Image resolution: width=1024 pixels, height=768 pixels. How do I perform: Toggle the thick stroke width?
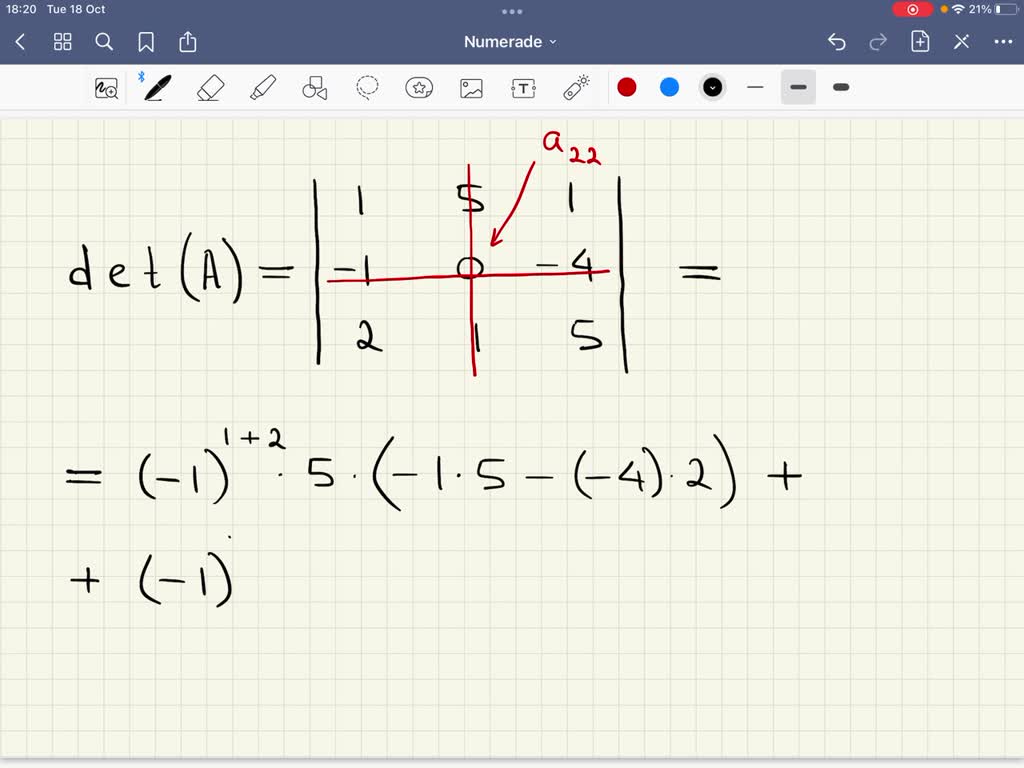[x=840, y=87]
